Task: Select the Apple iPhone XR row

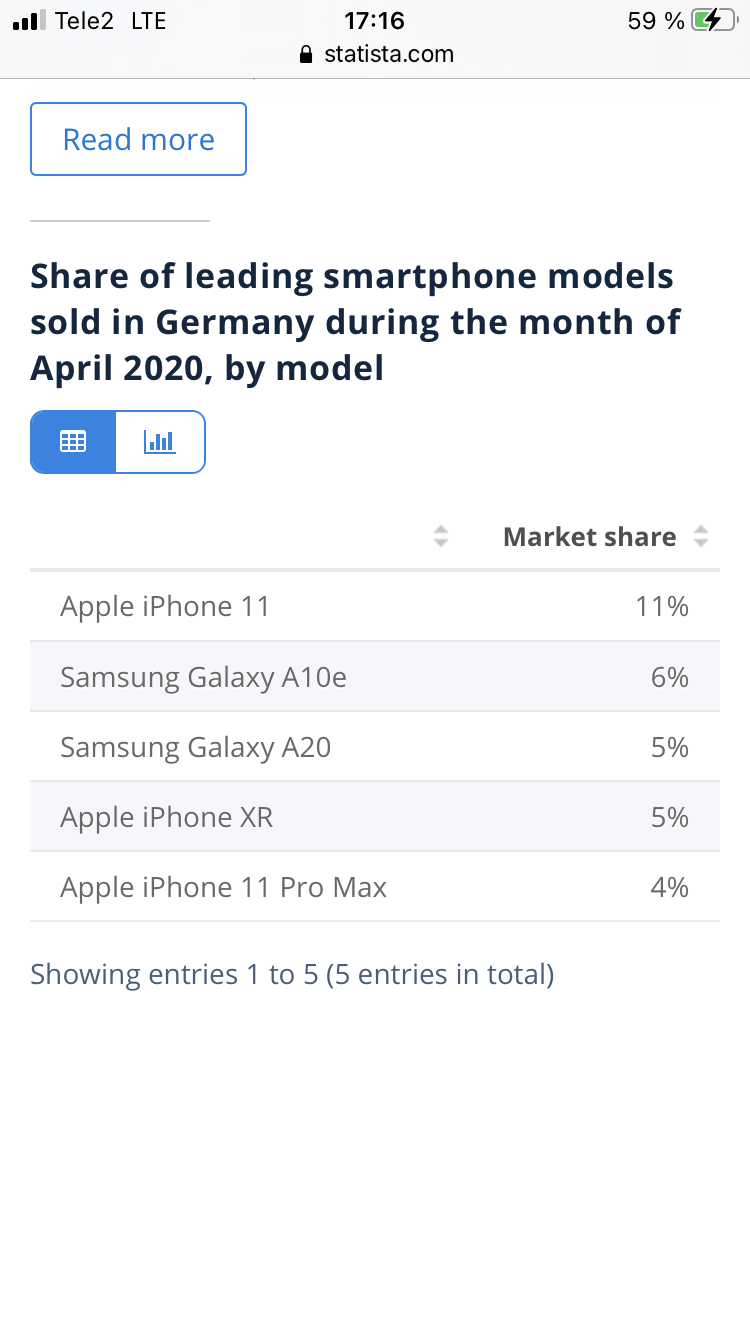Action: (375, 817)
